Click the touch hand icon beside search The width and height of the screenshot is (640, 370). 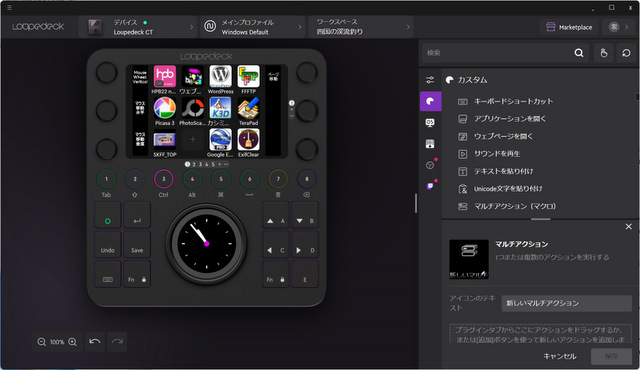coord(604,53)
